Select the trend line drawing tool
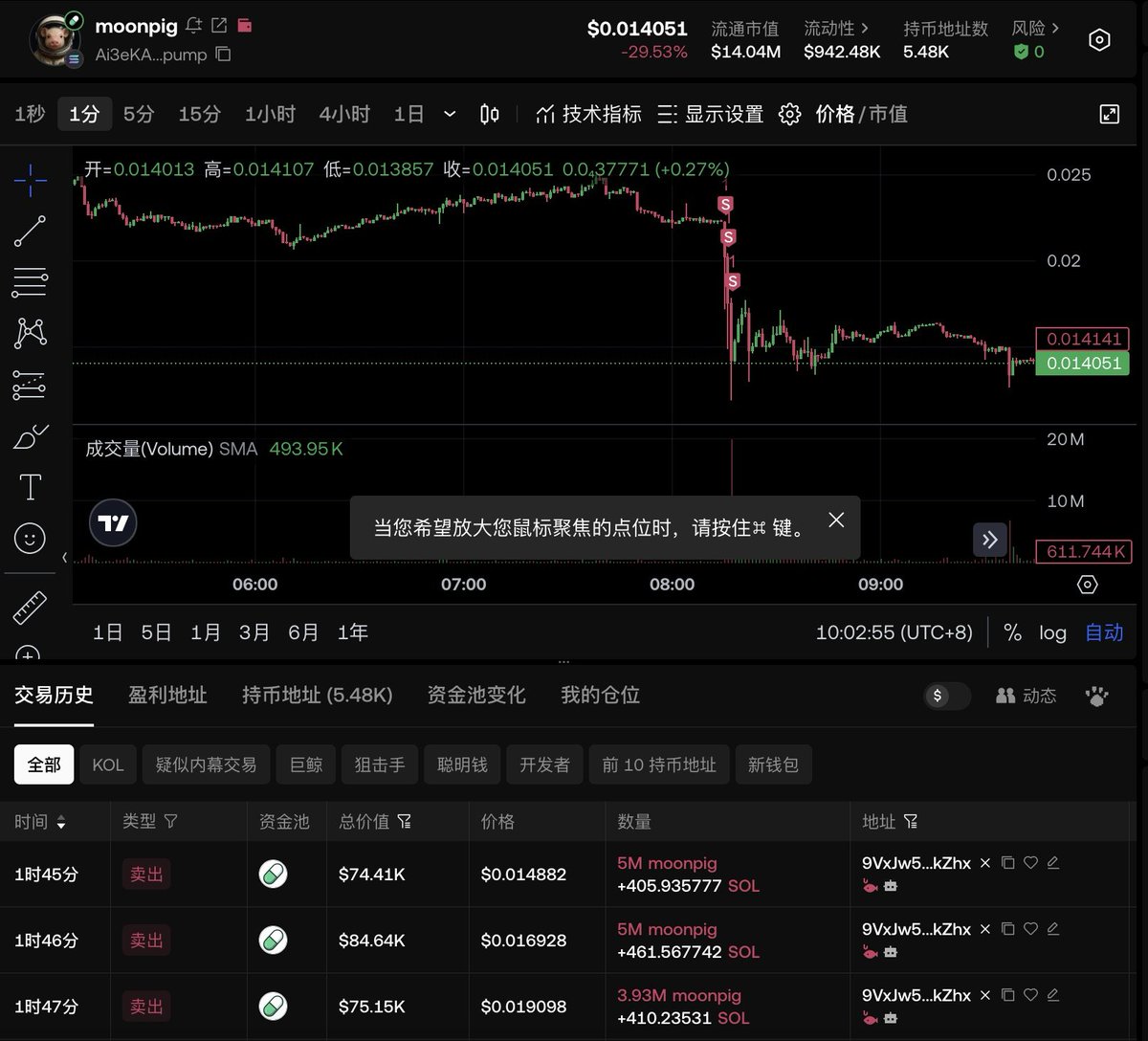The width and height of the screenshot is (1148, 1041). pos(30,231)
